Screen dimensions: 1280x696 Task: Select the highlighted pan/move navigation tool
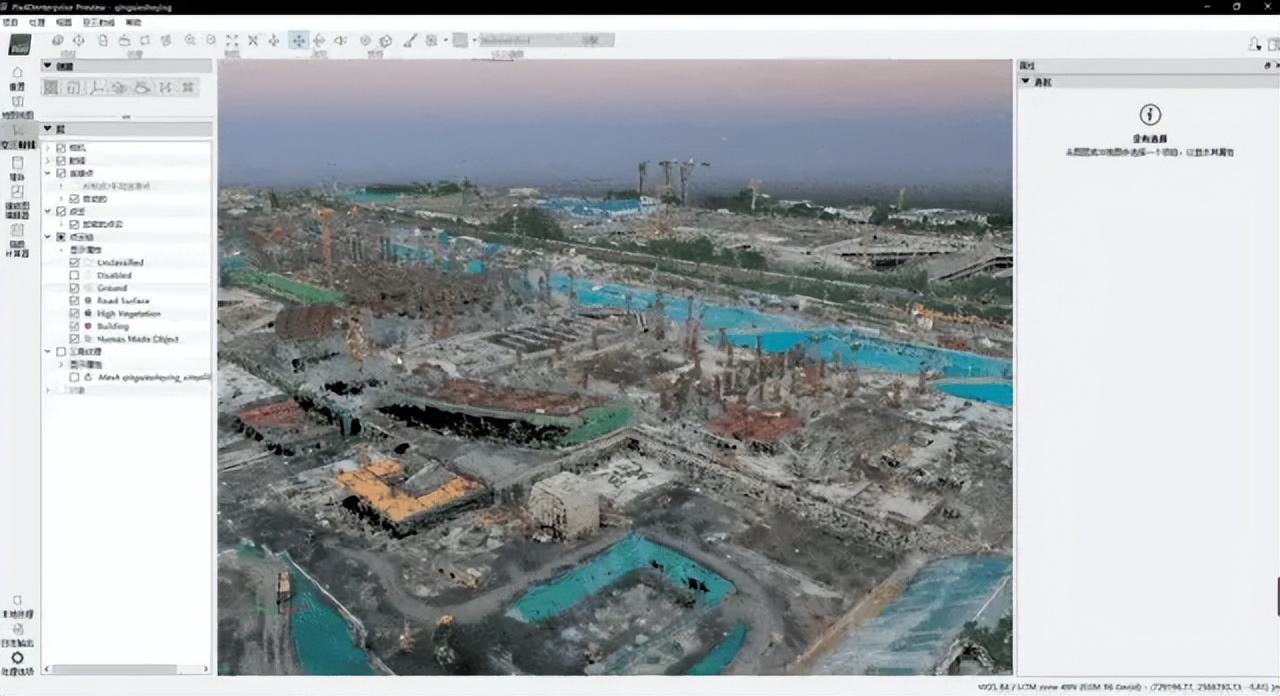pos(298,40)
